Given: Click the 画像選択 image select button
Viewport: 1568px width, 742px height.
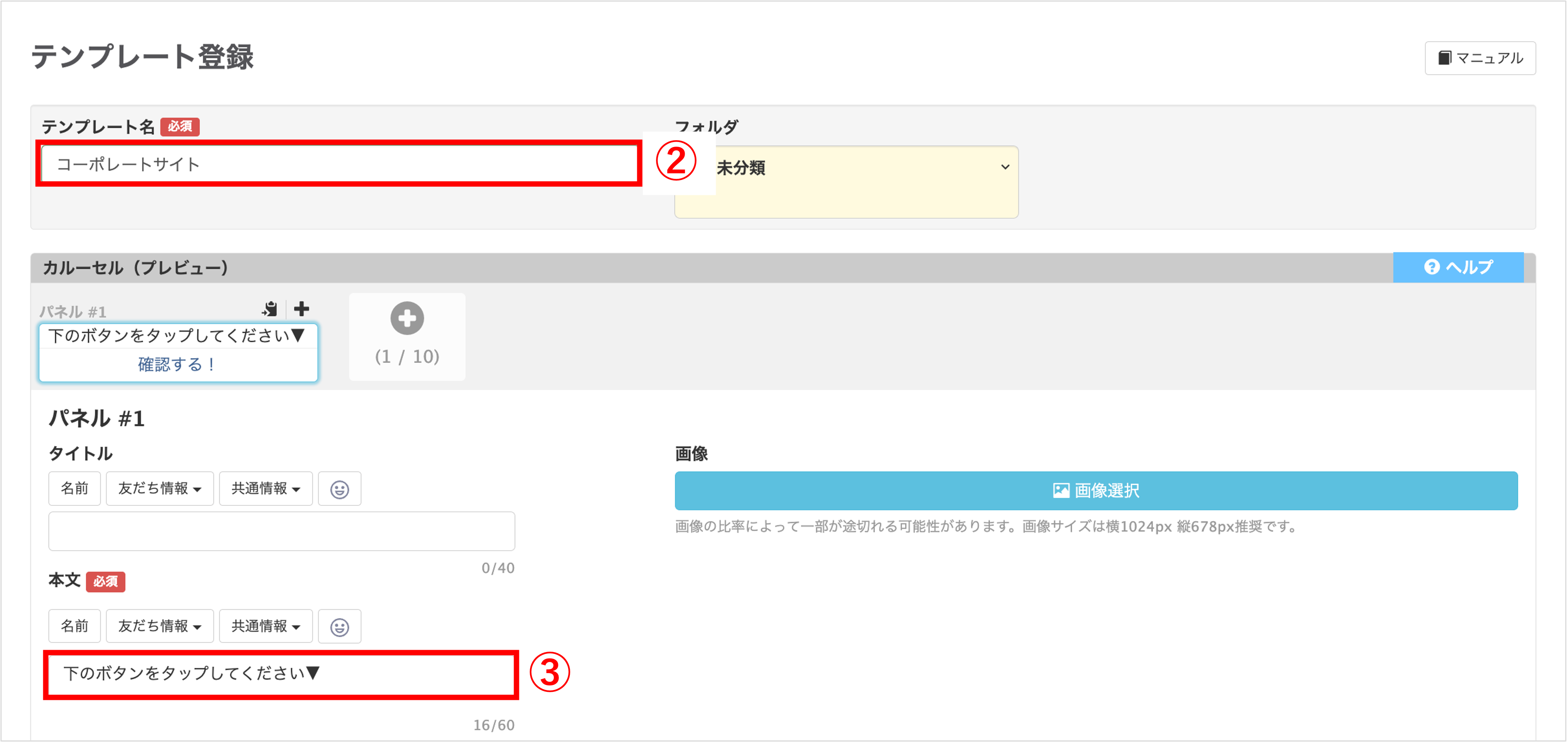Looking at the screenshot, I should tap(1096, 490).
